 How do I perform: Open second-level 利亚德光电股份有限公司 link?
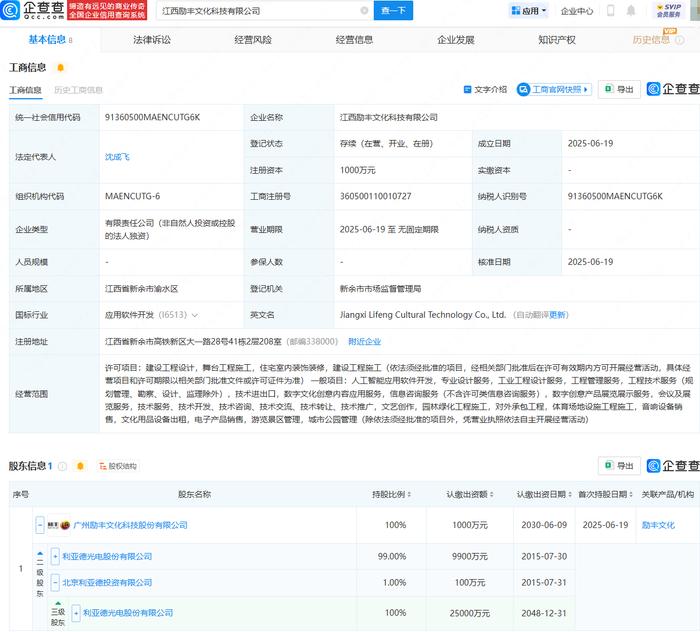pyautogui.click(x=107, y=557)
